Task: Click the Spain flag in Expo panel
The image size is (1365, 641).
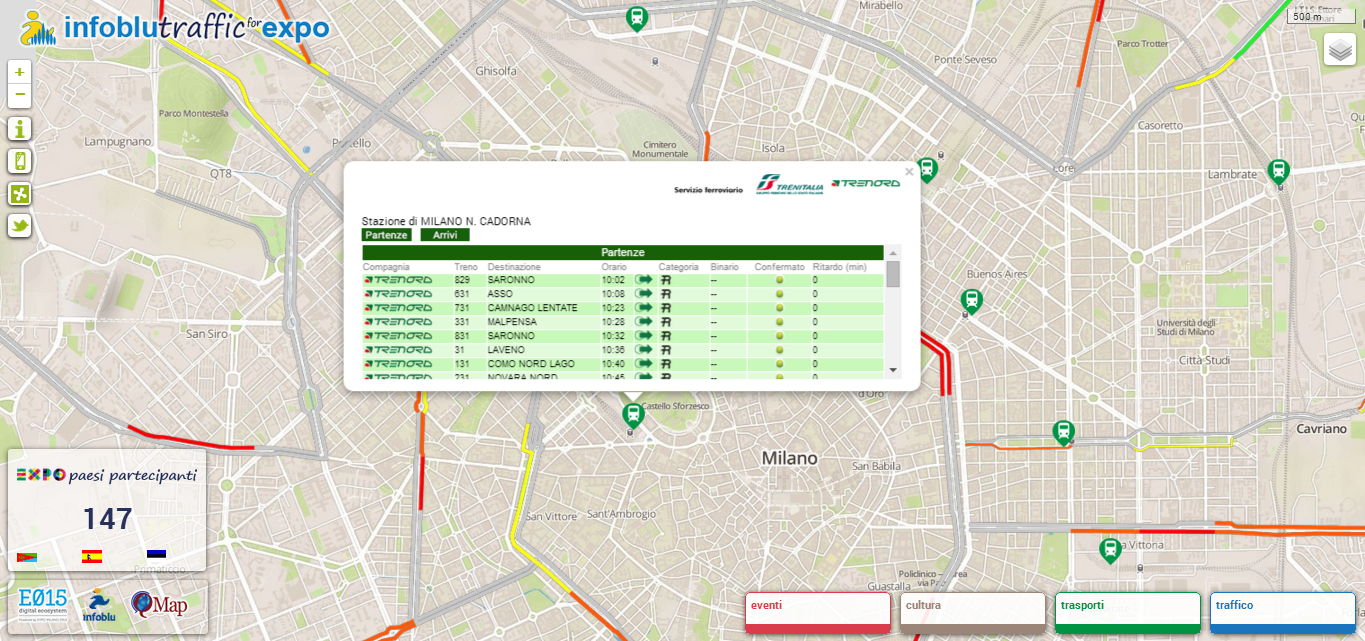Action: (92, 557)
